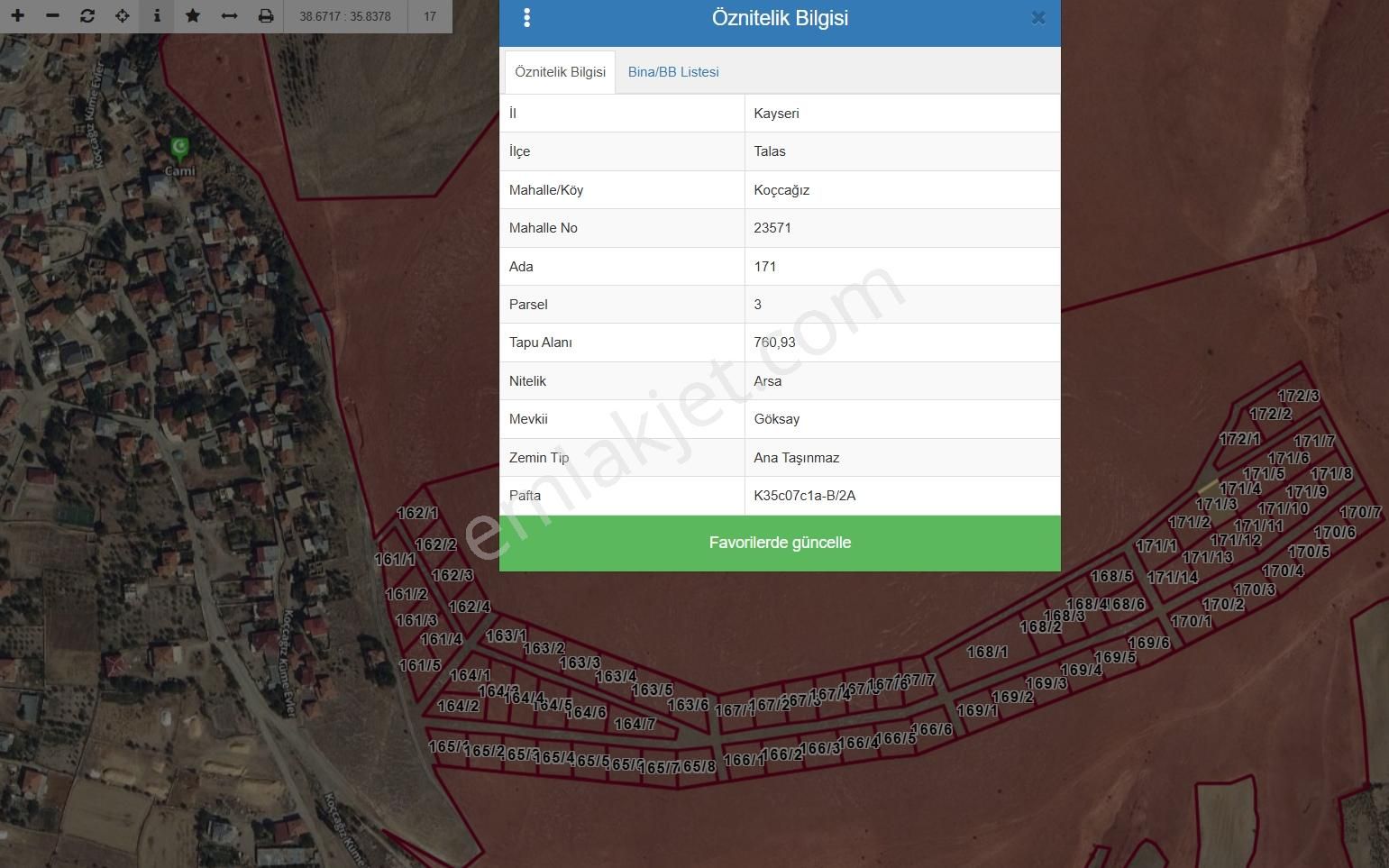This screenshot has height=868, width=1389.
Task: Select Mahalle No value 23571
Action: click(902, 228)
